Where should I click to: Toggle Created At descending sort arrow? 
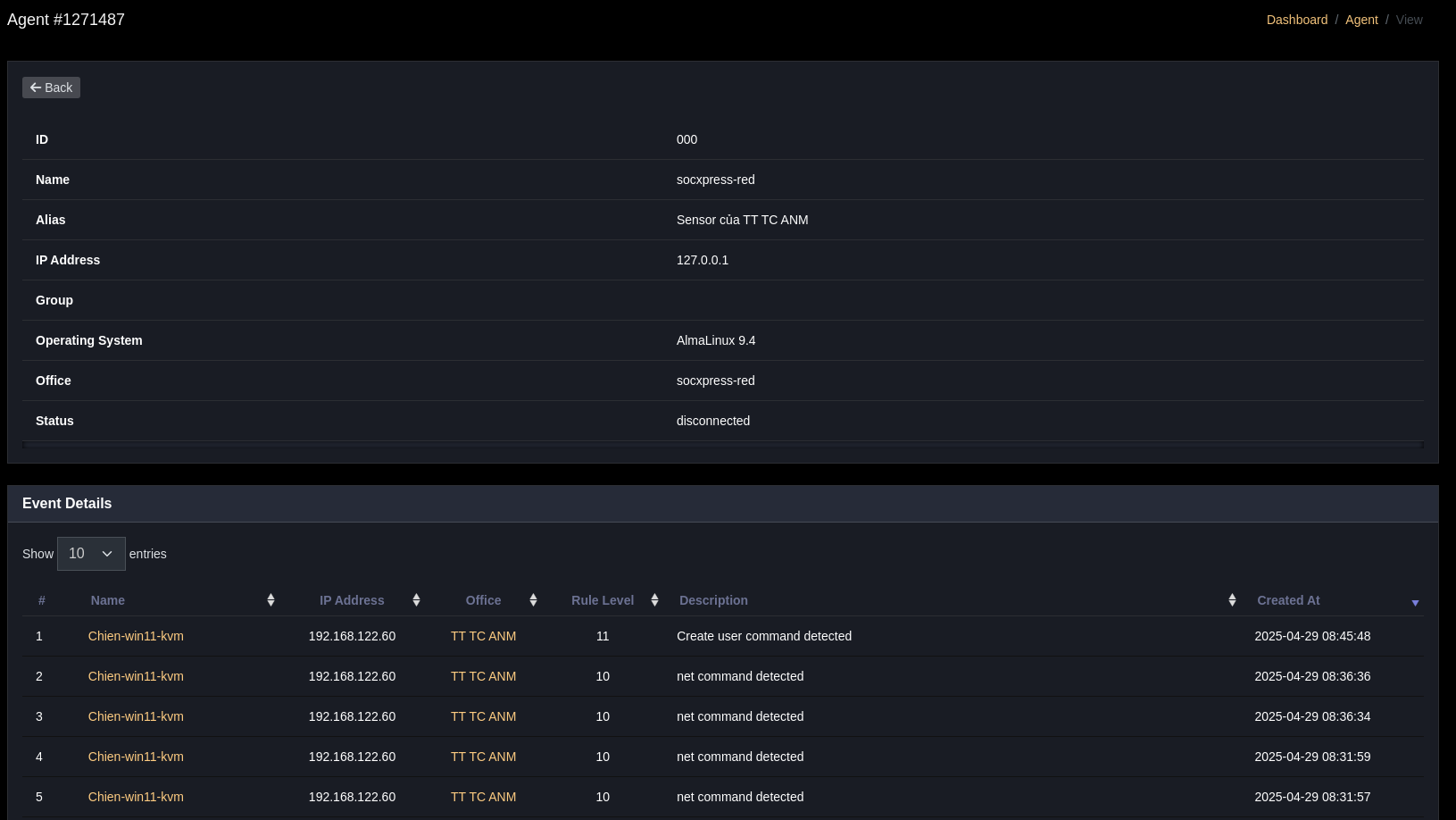tap(1415, 602)
